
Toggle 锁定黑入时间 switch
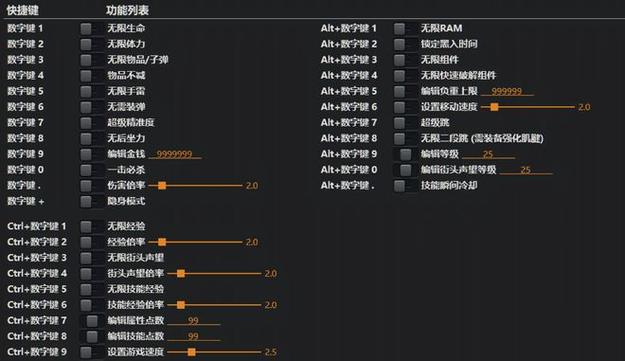(405, 44)
